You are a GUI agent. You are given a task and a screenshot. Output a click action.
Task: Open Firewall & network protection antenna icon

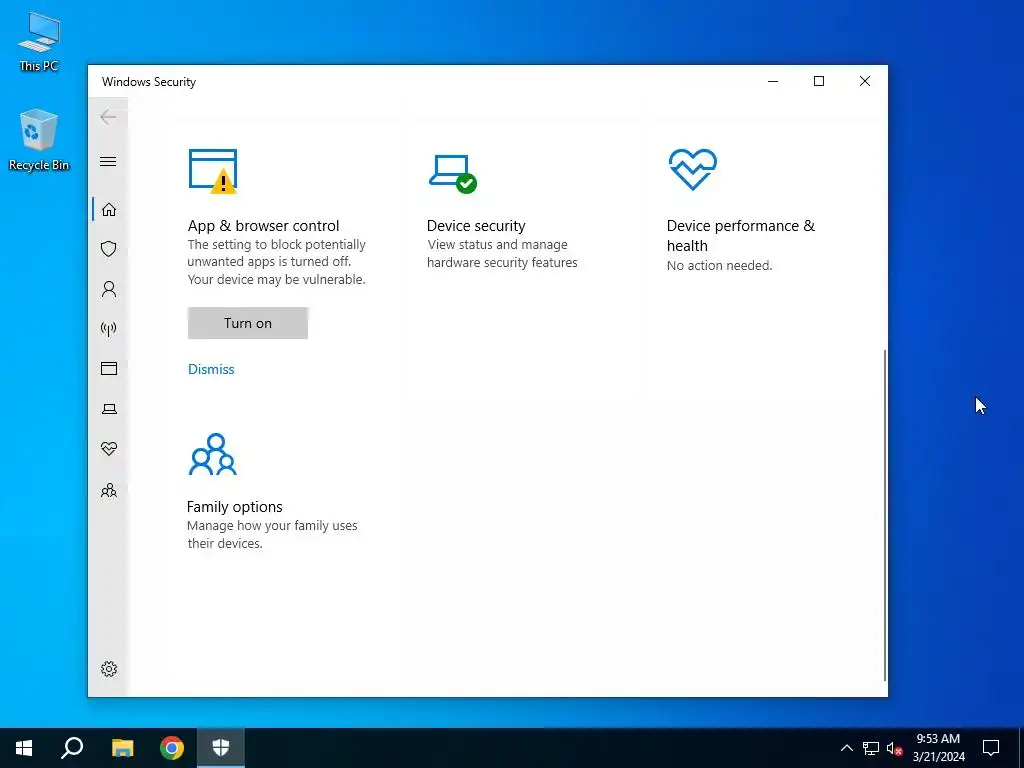pyautogui.click(x=108, y=328)
